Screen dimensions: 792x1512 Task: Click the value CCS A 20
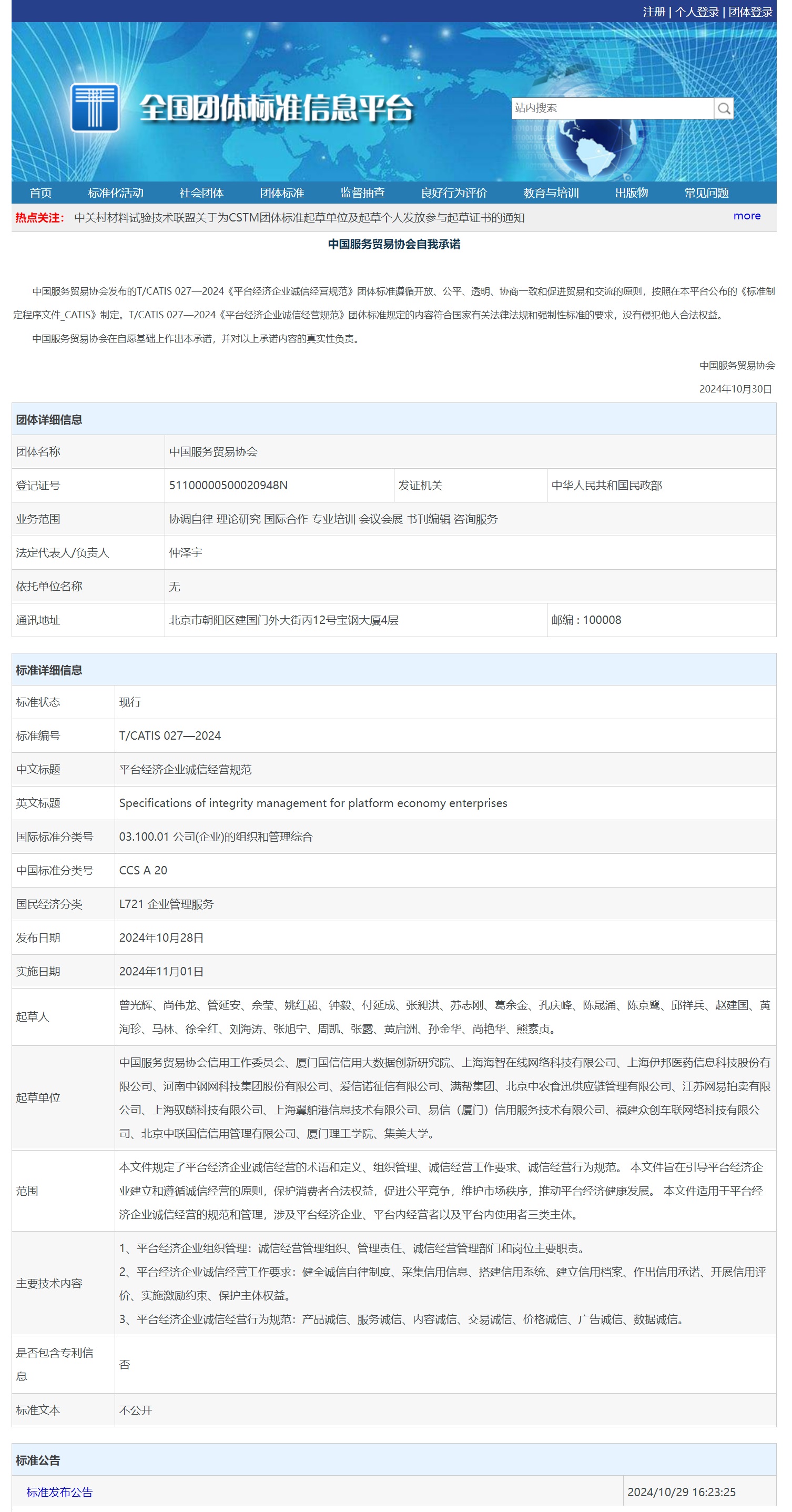143,871
